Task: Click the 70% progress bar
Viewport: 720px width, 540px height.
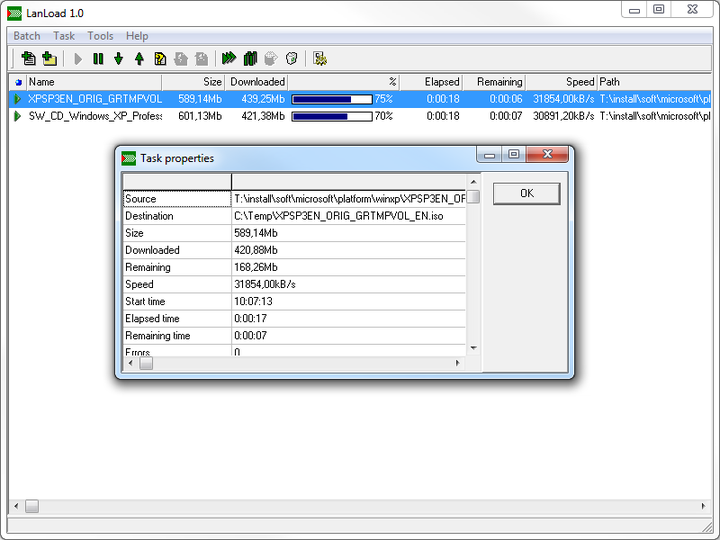Action: [x=332, y=117]
